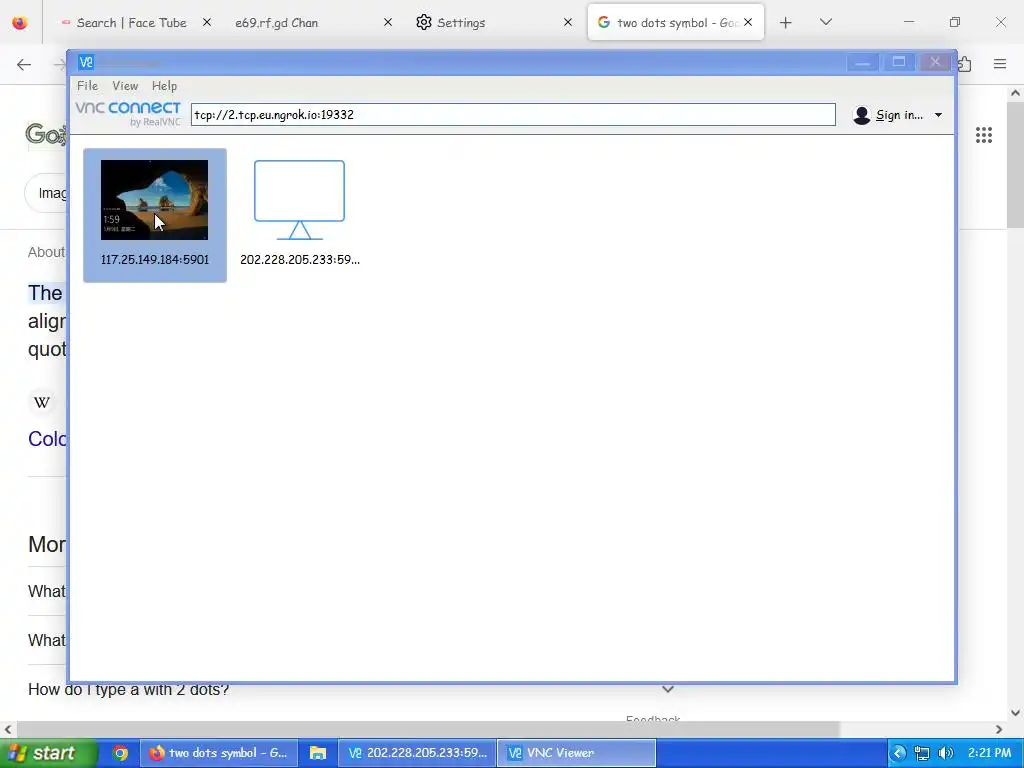Image resolution: width=1024 pixels, height=768 pixels.
Task: Click the VNC server address field
Action: click(513, 114)
